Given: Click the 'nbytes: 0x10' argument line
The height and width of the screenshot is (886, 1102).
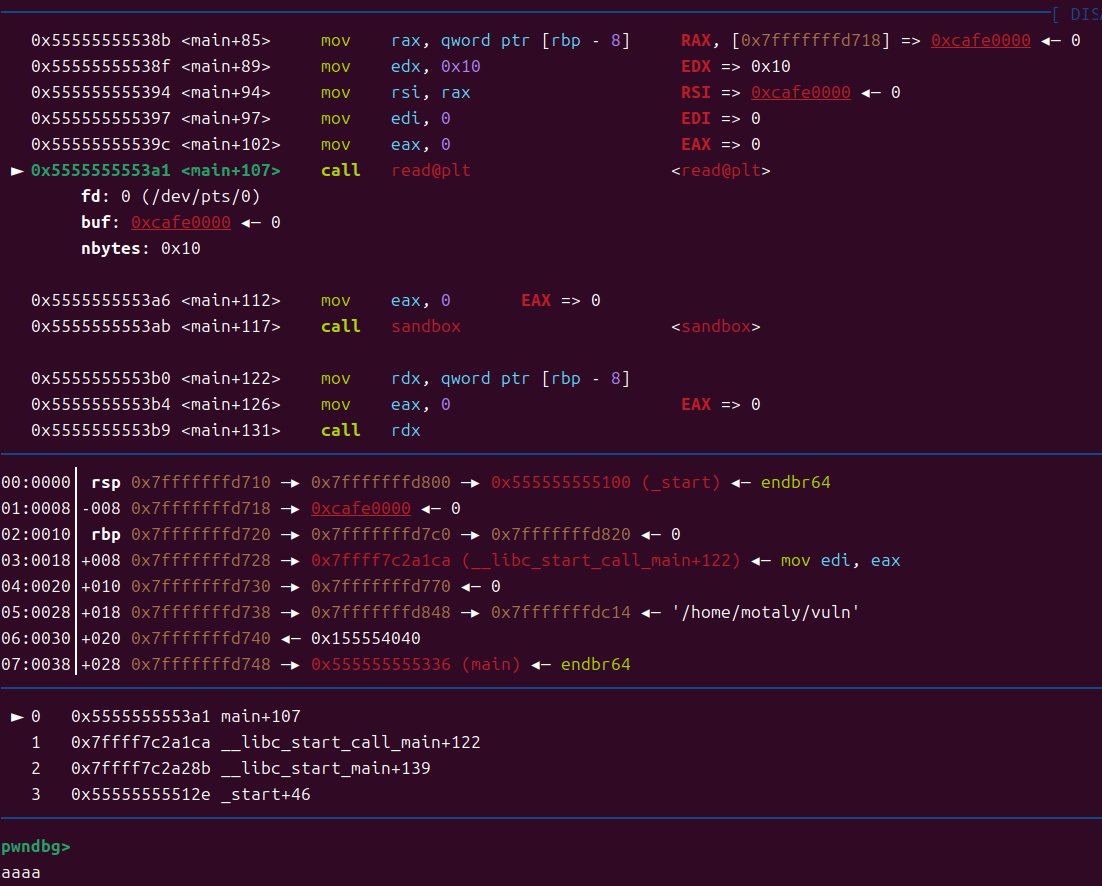Looking at the screenshot, I should [x=140, y=249].
